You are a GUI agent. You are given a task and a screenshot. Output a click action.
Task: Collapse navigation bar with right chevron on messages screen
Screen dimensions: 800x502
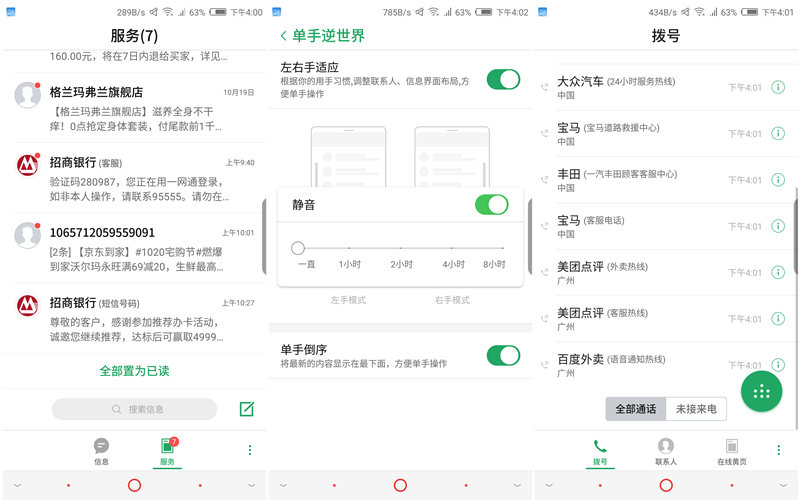(x=252, y=485)
